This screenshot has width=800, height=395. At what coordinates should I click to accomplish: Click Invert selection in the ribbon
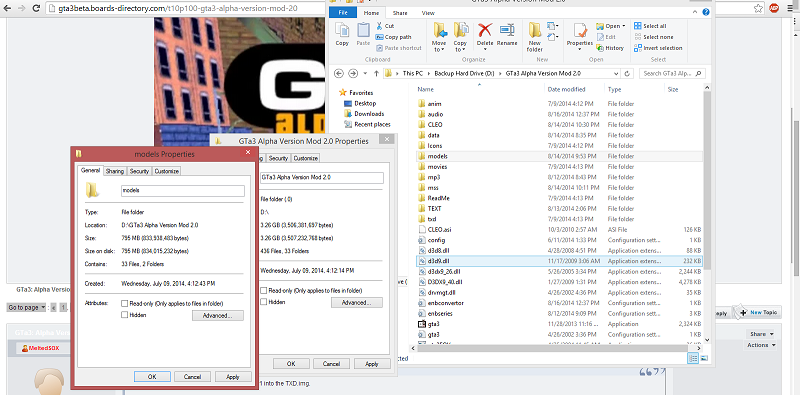[x=658, y=48]
